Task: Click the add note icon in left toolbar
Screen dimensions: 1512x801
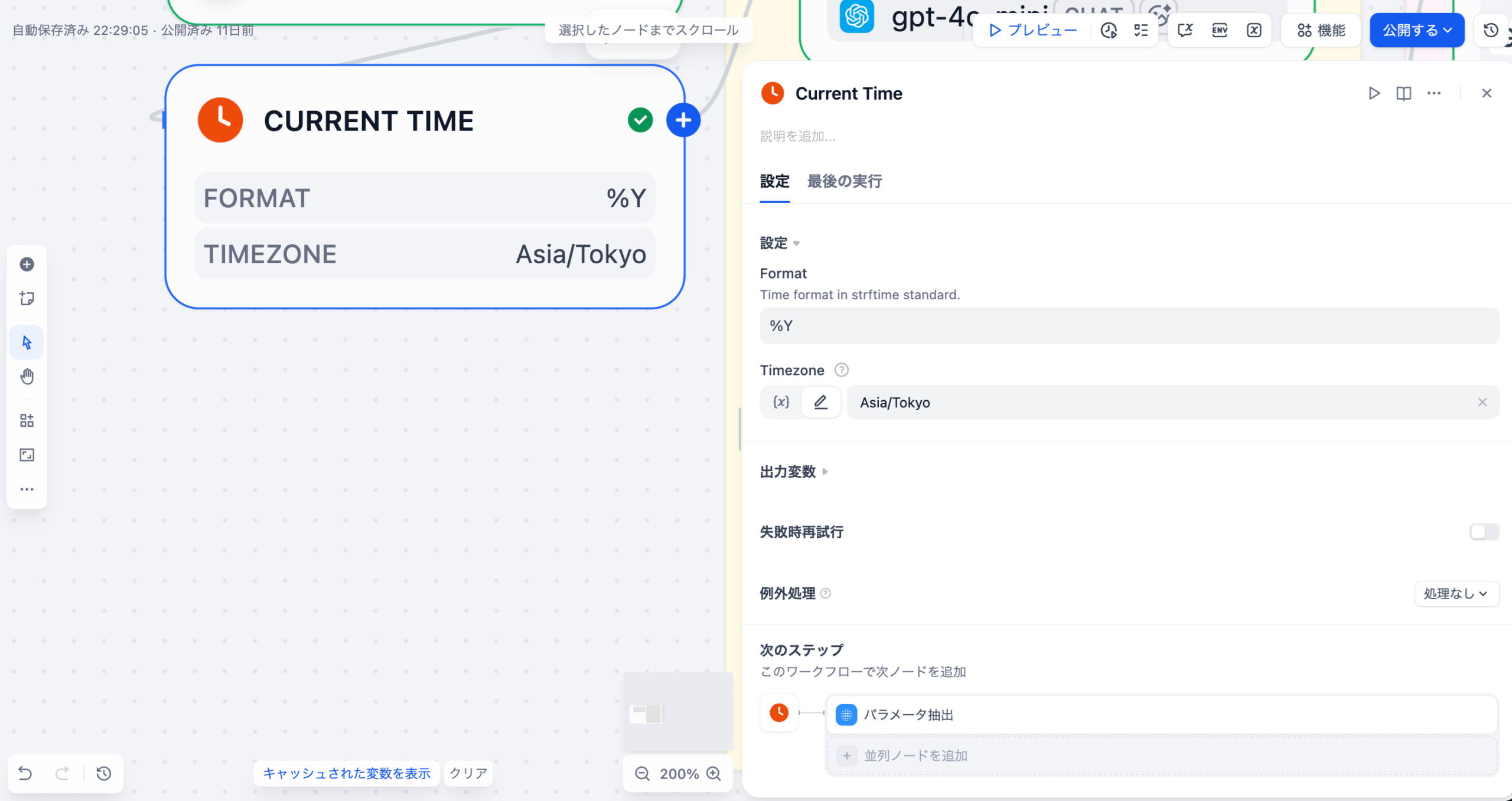Action: click(x=27, y=299)
